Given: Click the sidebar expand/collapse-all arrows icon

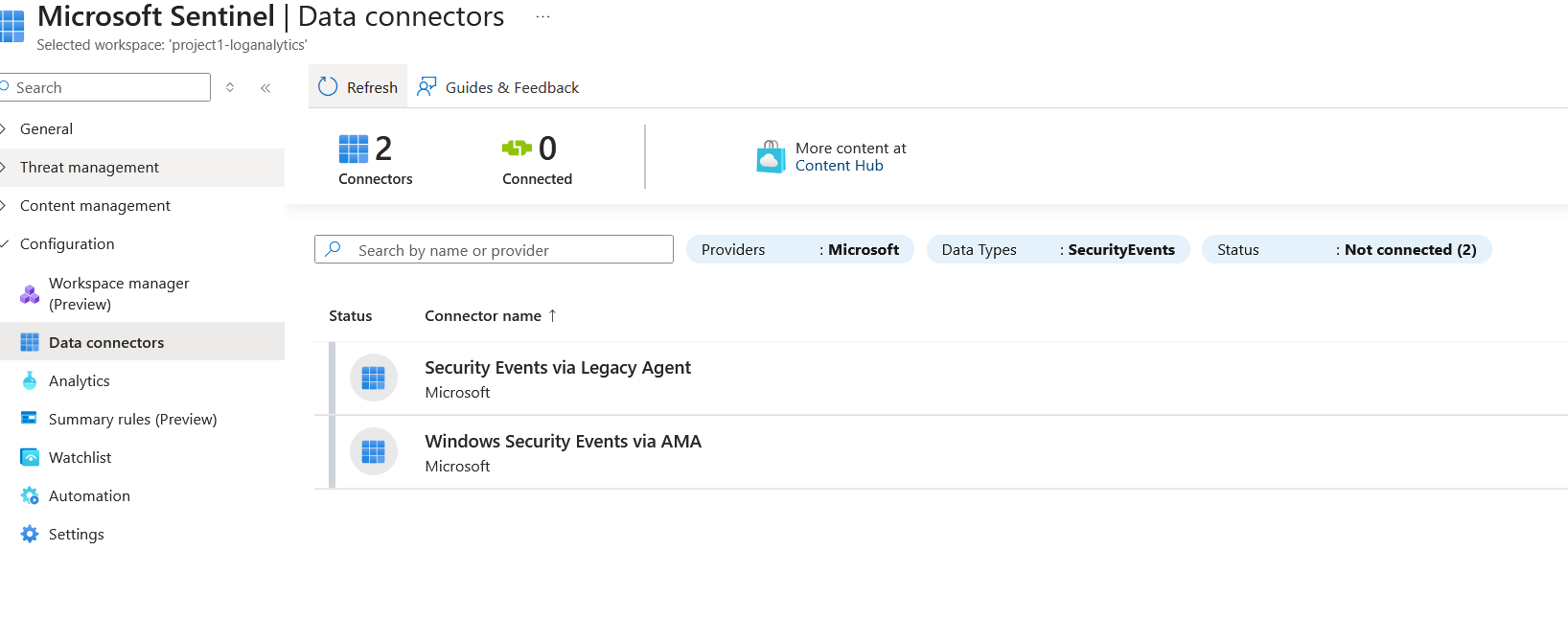Looking at the screenshot, I should pyautogui.click(x=230, y=87).
